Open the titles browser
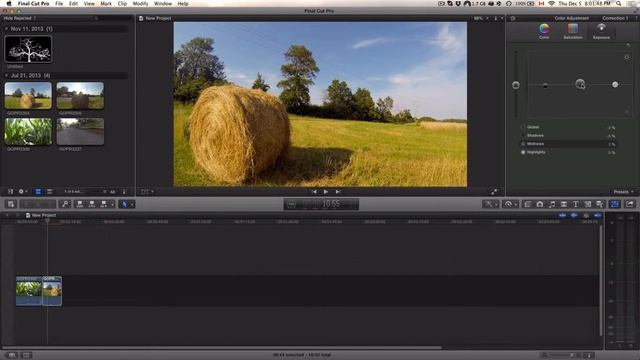The image size is (640, 360). pos(576,204)
